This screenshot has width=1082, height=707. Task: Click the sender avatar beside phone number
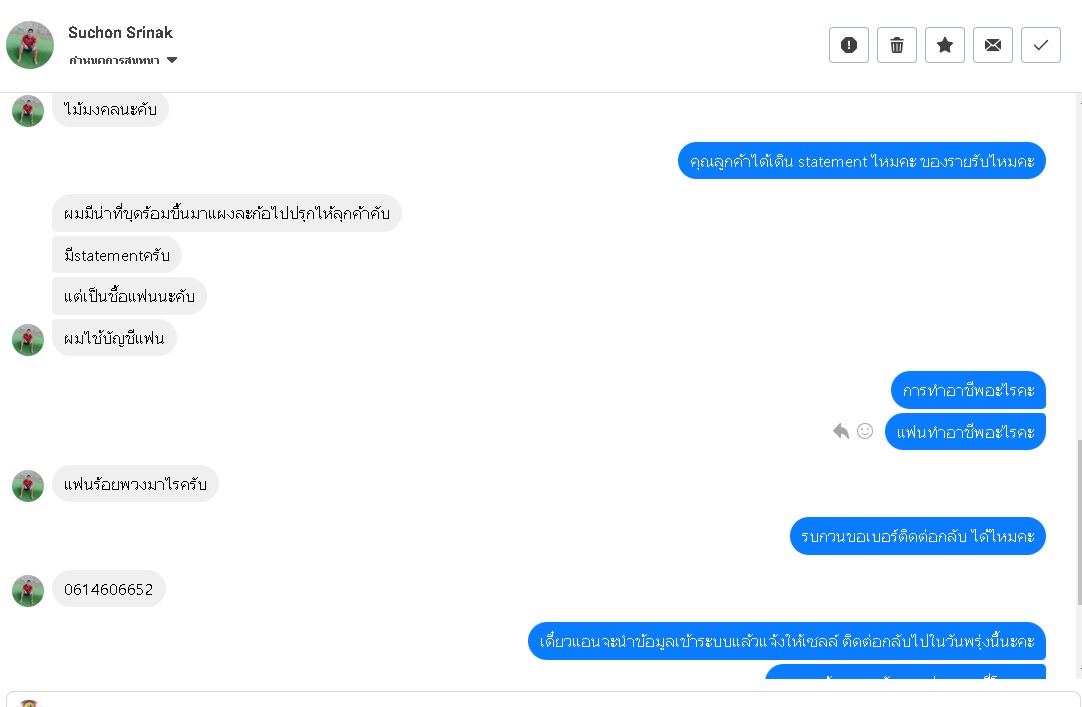(x=28, y=591)
